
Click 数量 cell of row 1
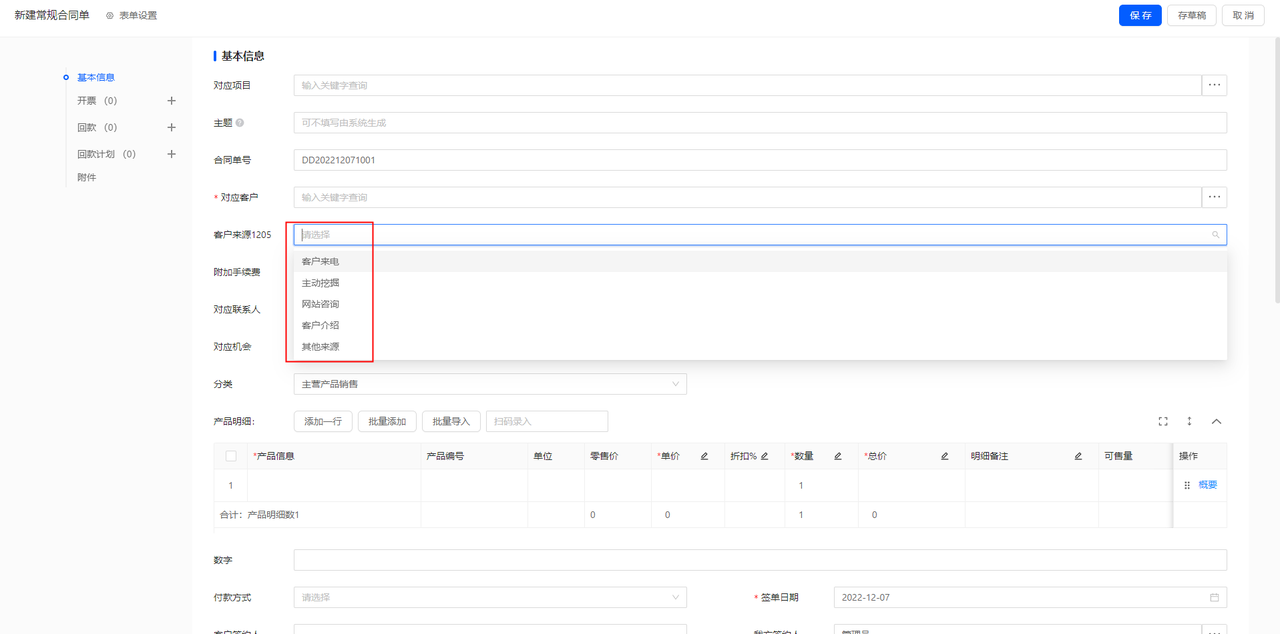(822, 485)
